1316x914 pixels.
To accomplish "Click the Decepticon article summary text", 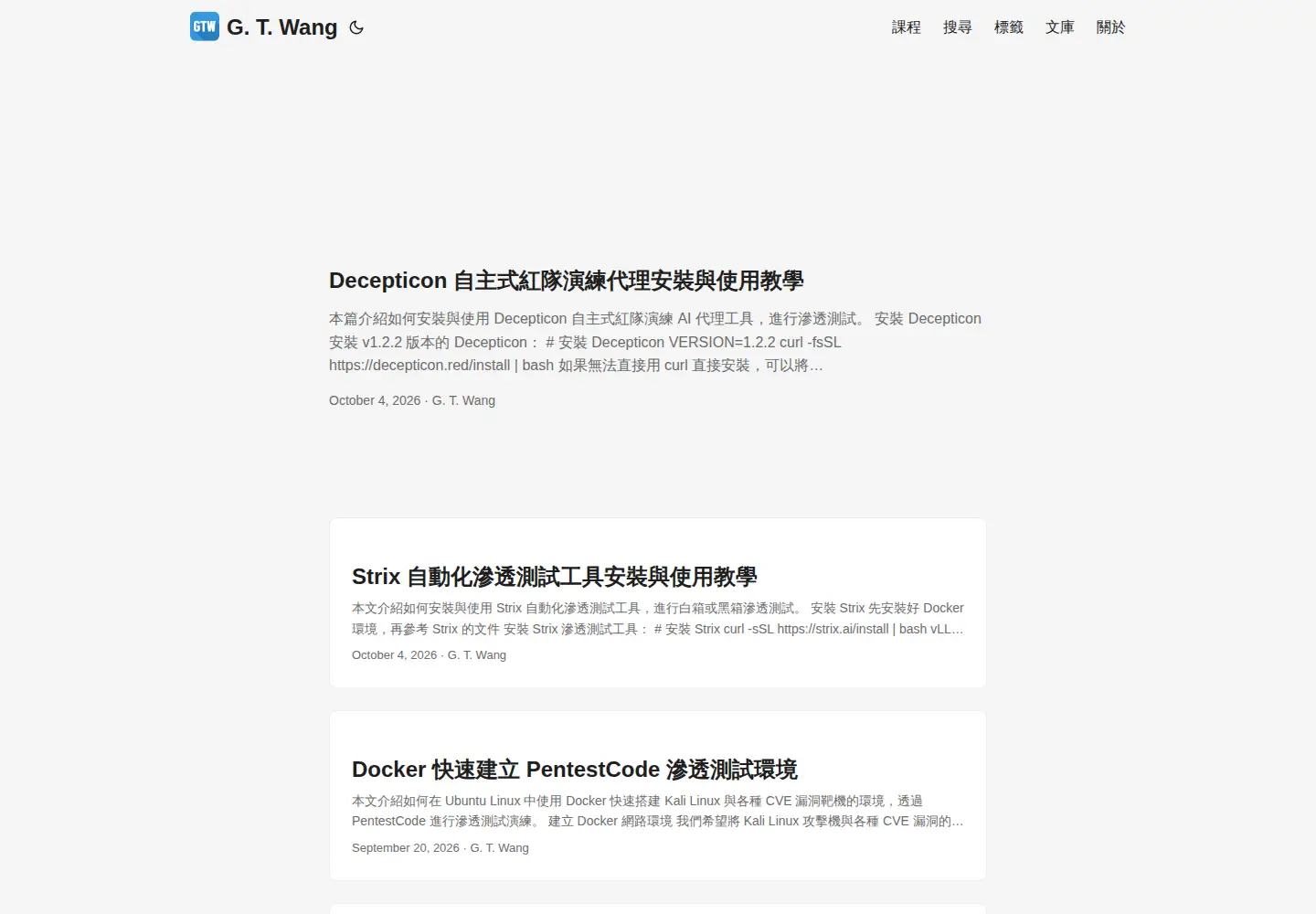I will tap(655, 342).
